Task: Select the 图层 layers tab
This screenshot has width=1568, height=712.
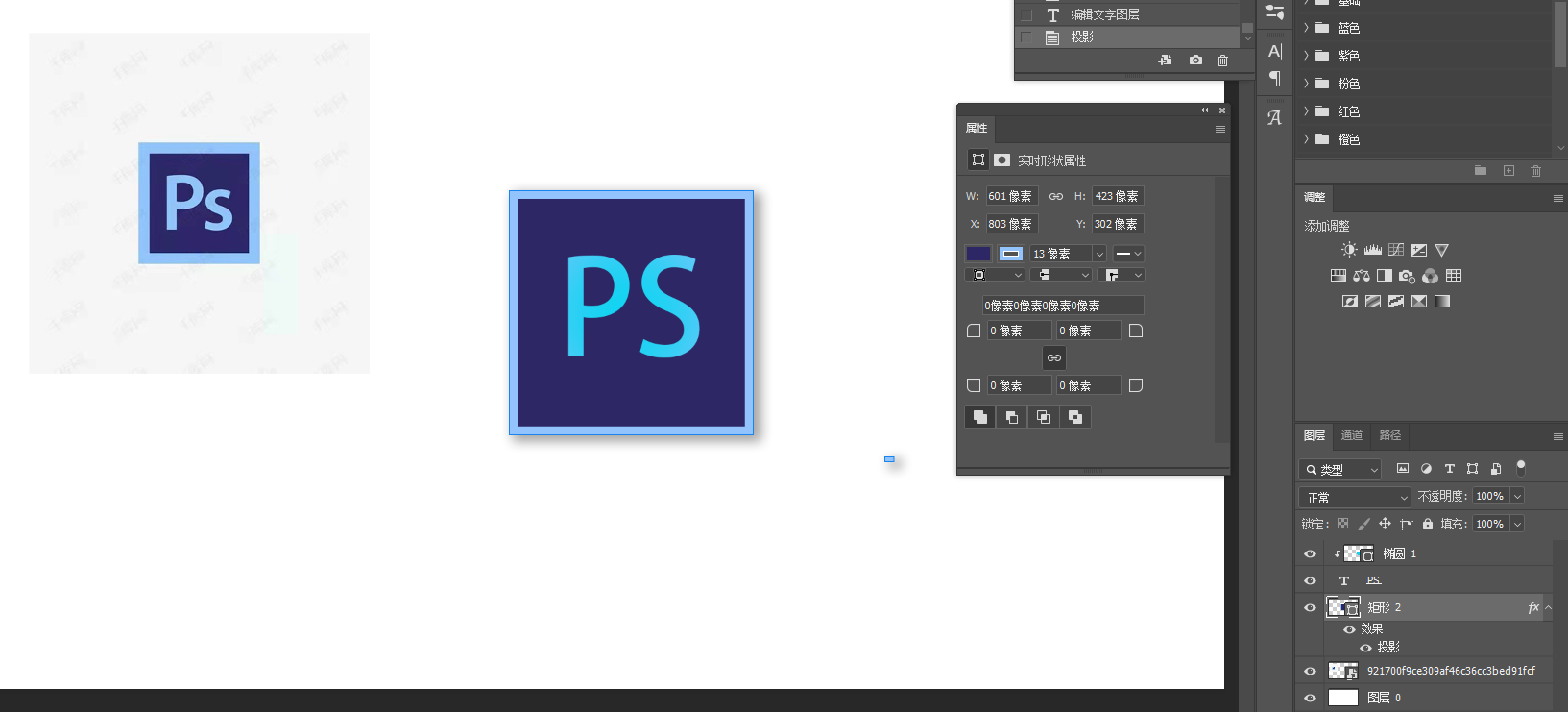Action: (x=1315, y=435)
